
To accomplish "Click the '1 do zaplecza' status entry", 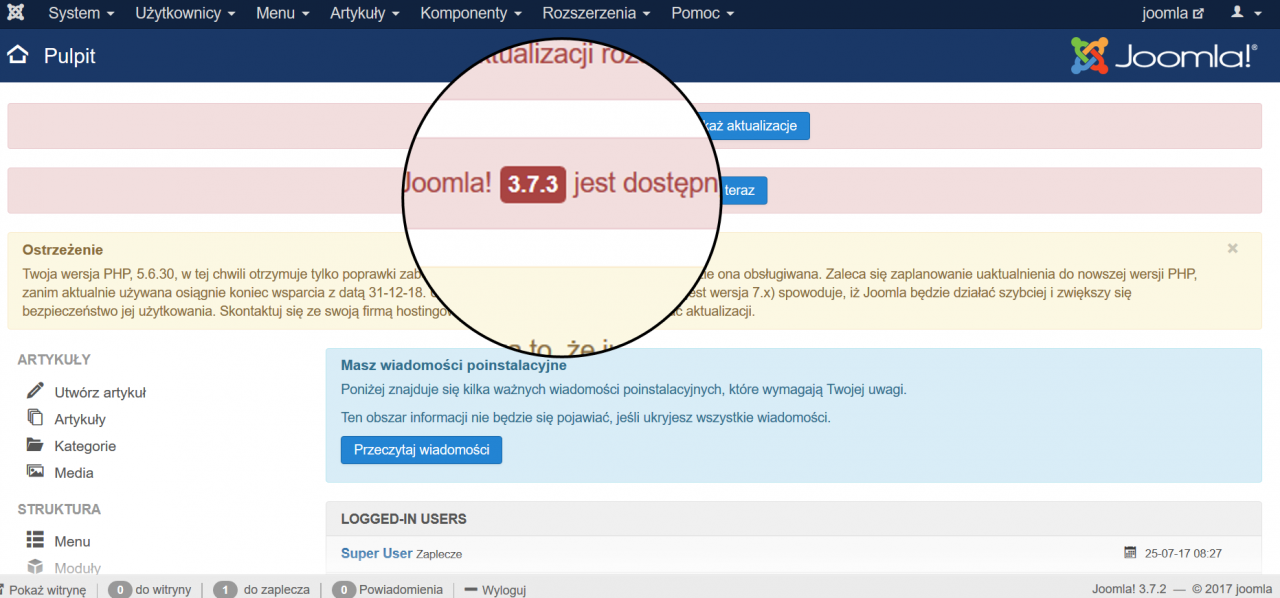I will click(x=261, y=590).
